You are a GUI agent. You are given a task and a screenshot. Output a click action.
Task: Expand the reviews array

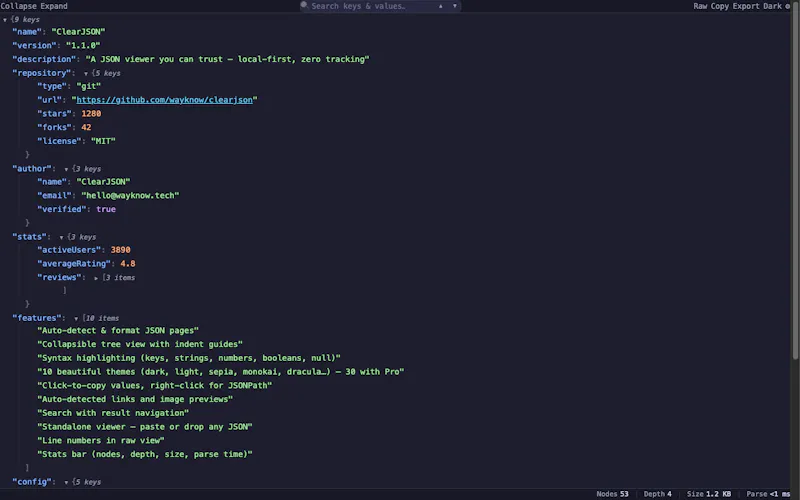[x=96, y=278]
